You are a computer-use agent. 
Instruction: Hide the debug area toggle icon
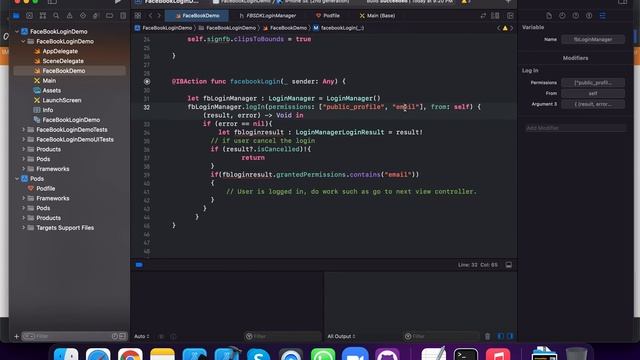[x=509, y=265]
